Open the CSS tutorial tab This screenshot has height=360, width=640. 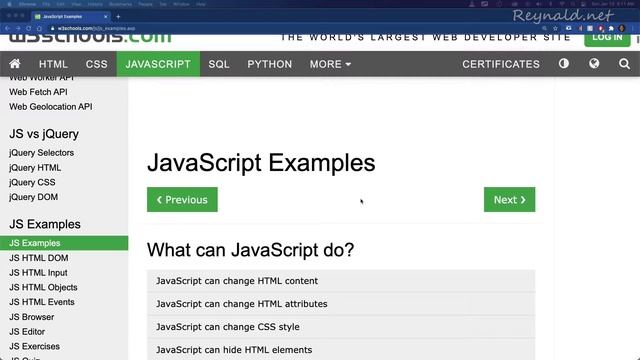[x=97, y=64]
